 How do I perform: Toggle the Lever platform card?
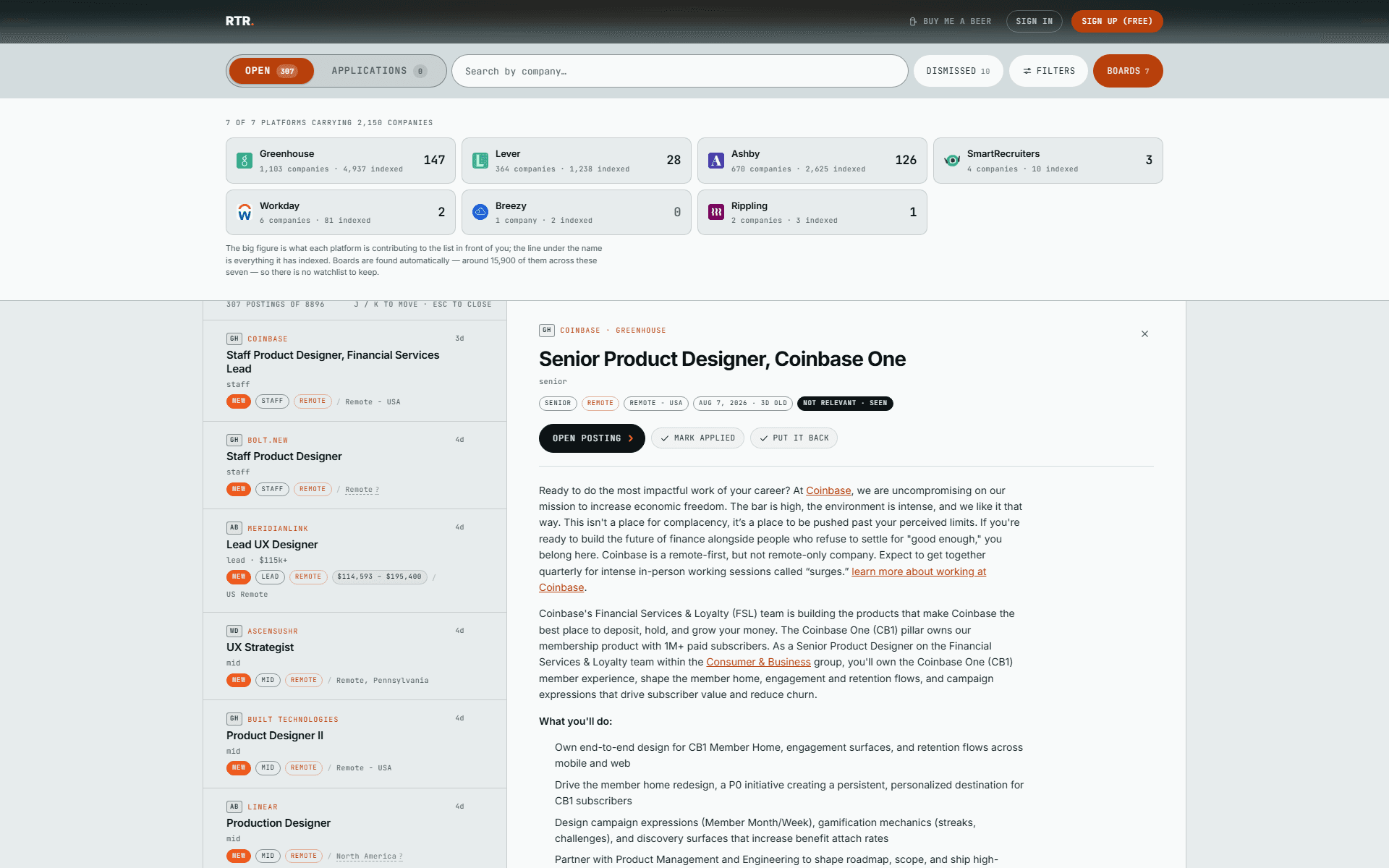click(x=577, y=161)
